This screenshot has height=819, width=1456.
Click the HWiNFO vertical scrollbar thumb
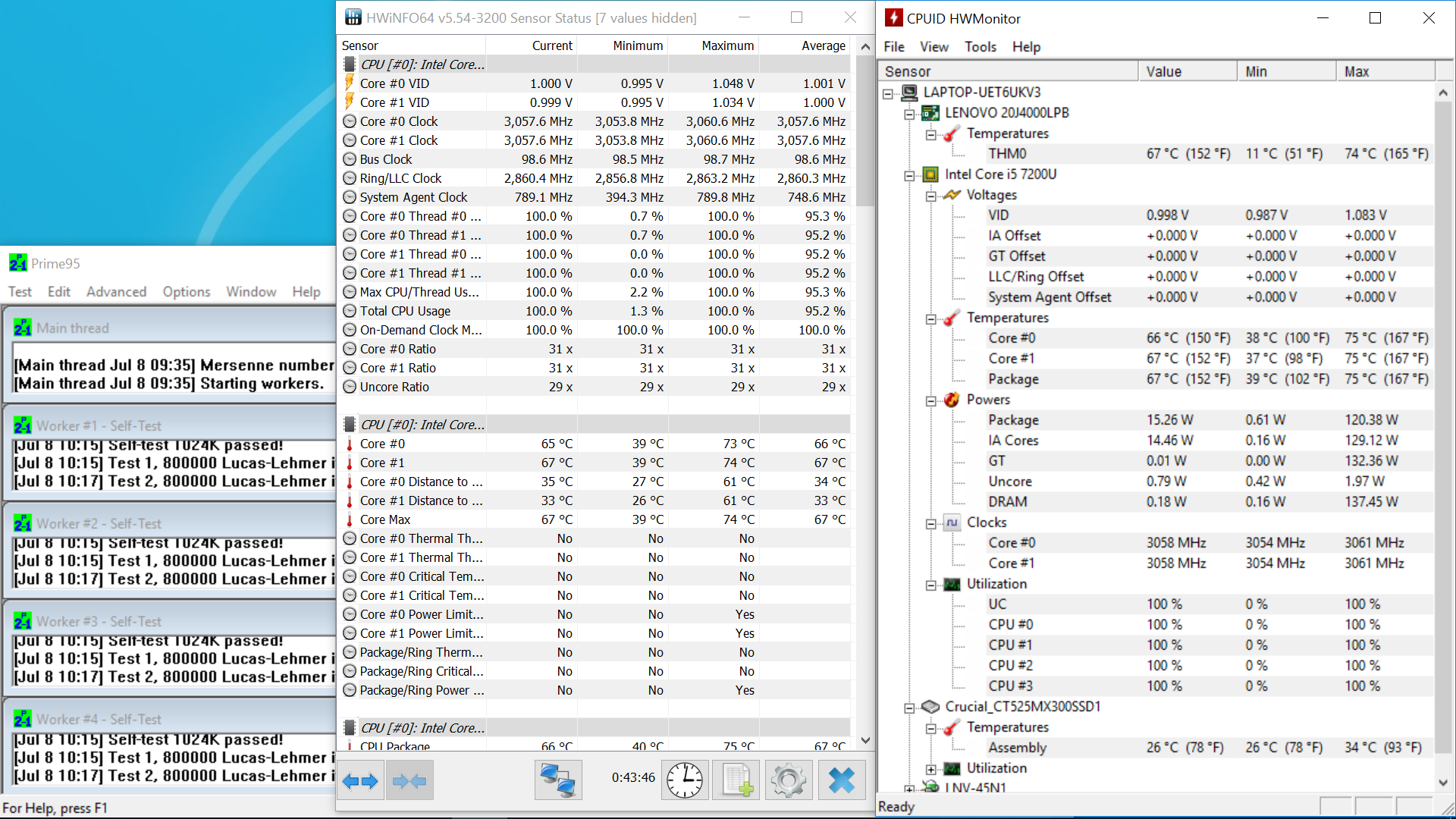pyautogui.click(x=864, y=130)
